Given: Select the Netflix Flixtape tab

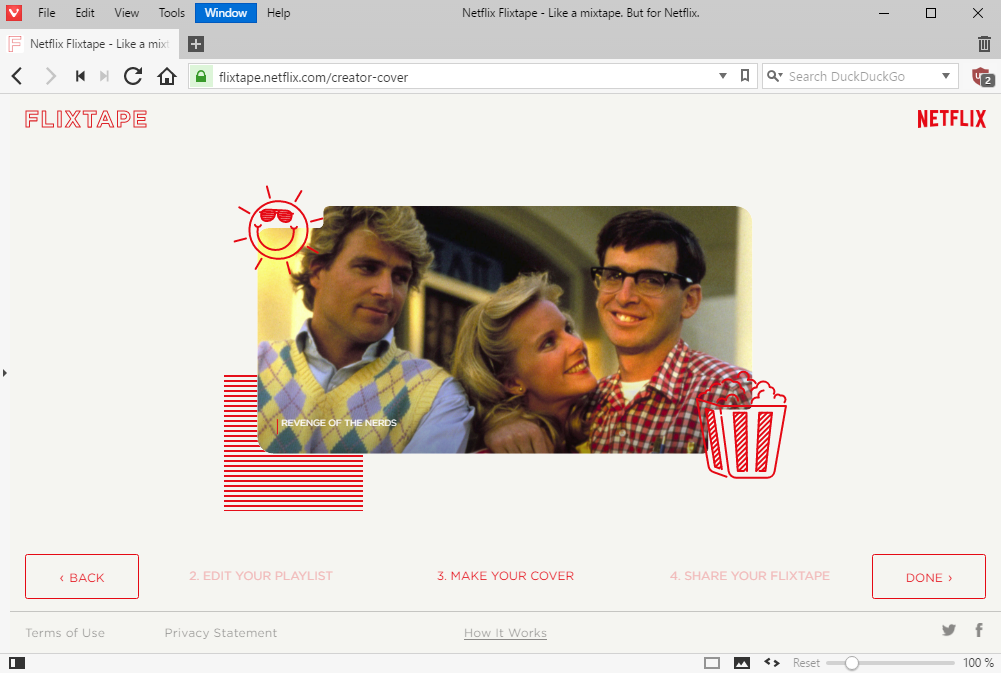Looking at the screenshot, I should 89,44.
